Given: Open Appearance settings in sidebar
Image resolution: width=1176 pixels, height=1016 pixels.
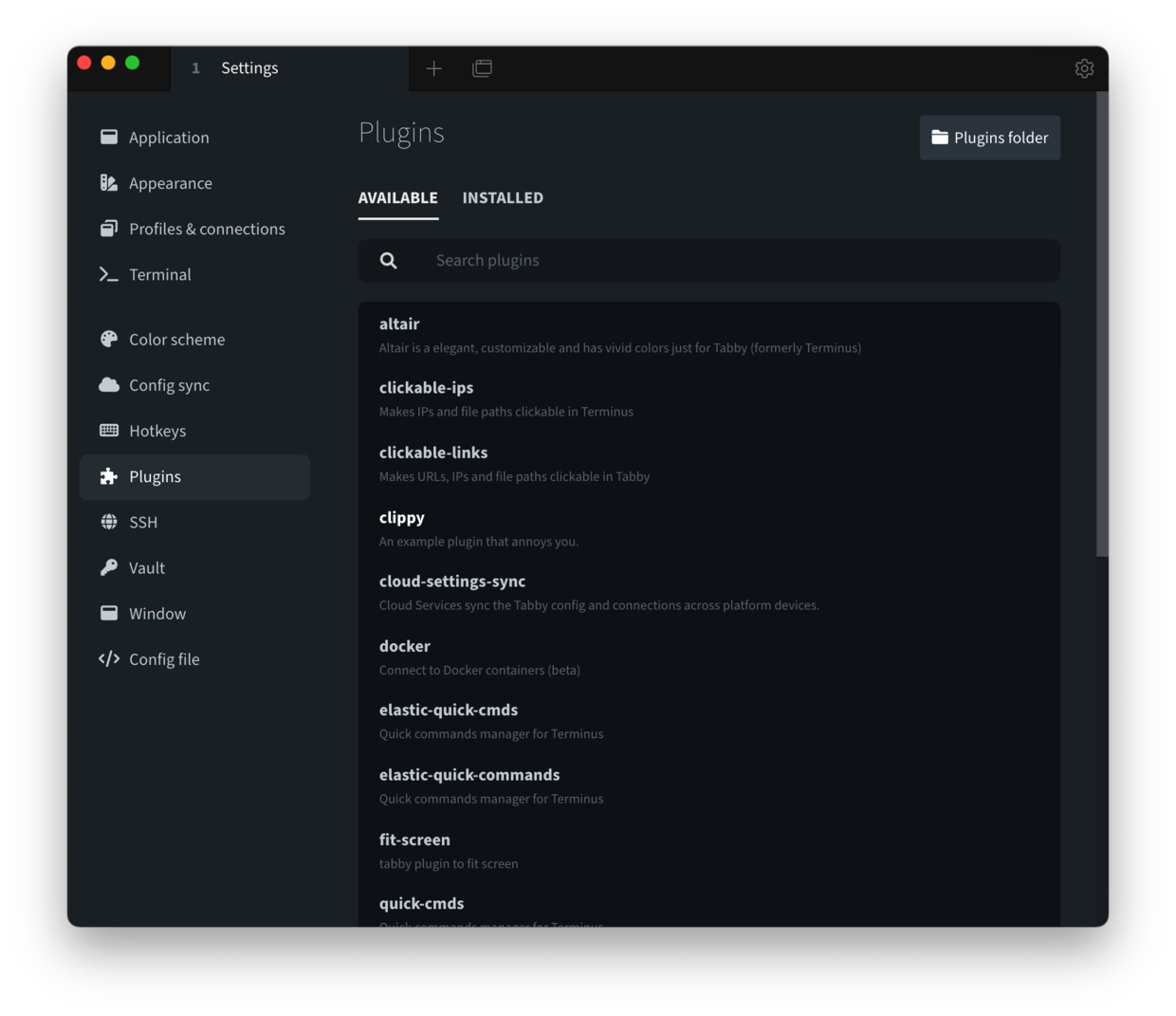Looking at the screenshot, I should (x=170, y=183).
